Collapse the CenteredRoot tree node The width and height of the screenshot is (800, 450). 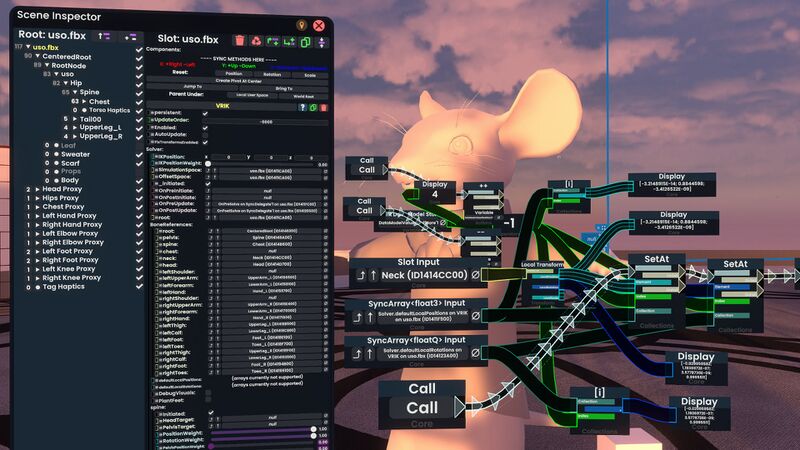(37, 56)
